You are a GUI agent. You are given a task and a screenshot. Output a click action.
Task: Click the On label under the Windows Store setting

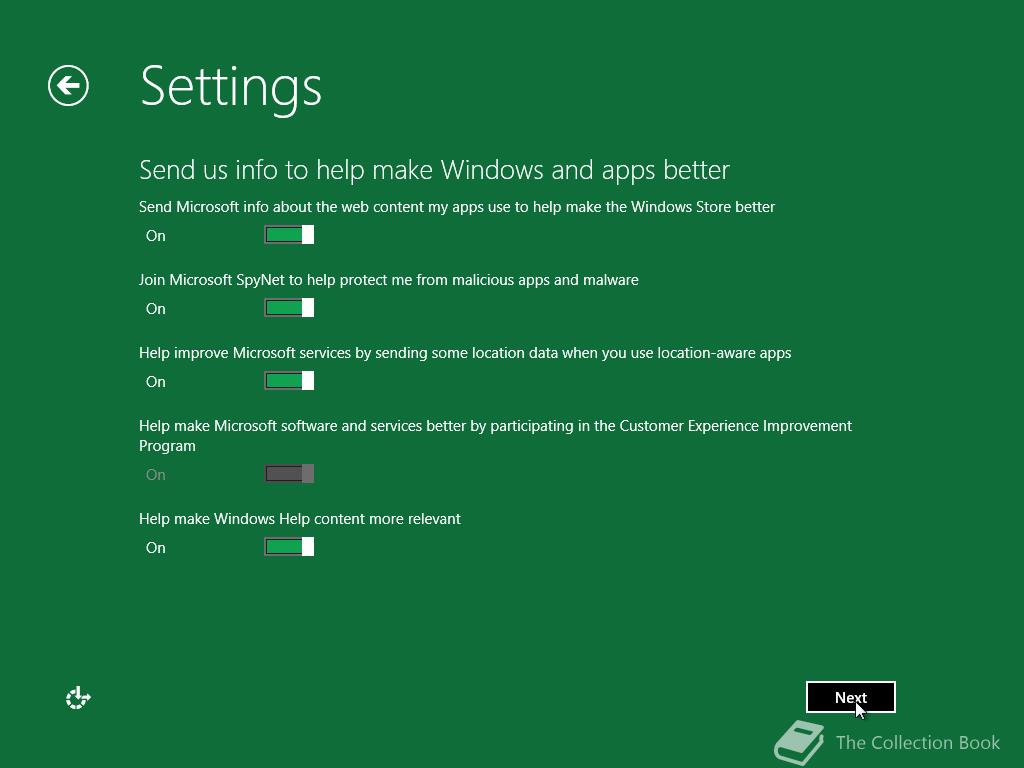click(x=155, y=236)
